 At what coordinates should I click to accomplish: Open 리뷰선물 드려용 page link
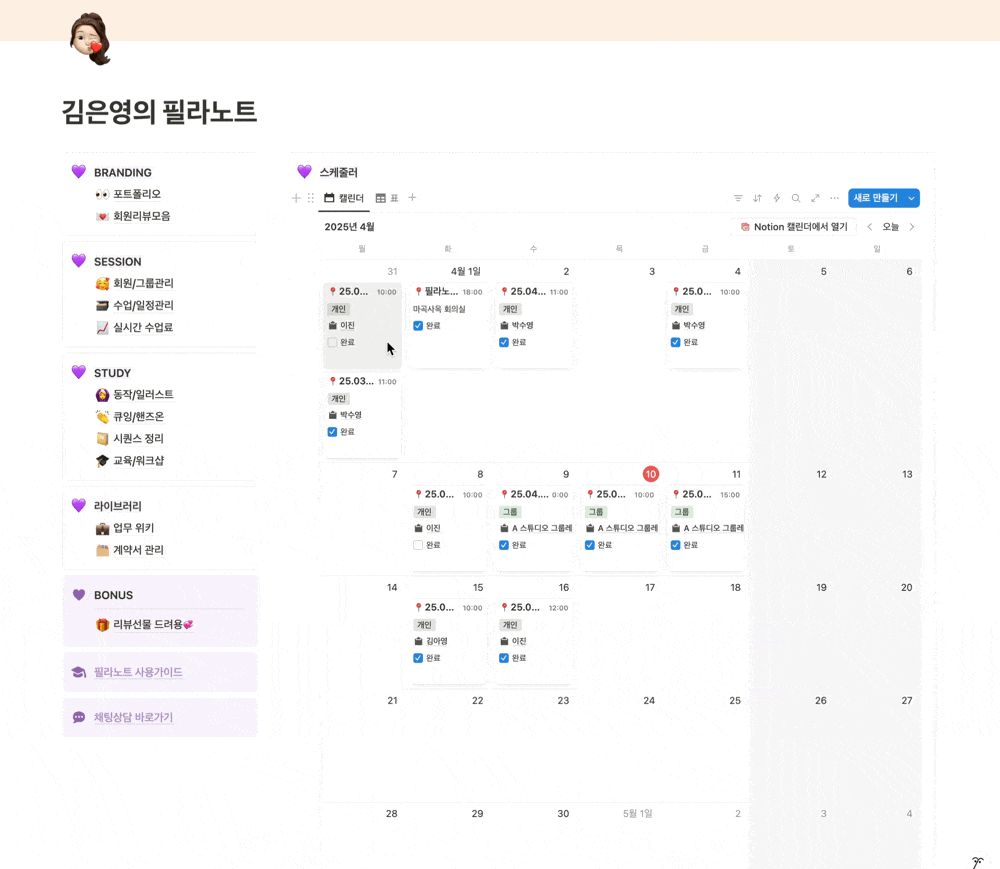coord(153,625)
